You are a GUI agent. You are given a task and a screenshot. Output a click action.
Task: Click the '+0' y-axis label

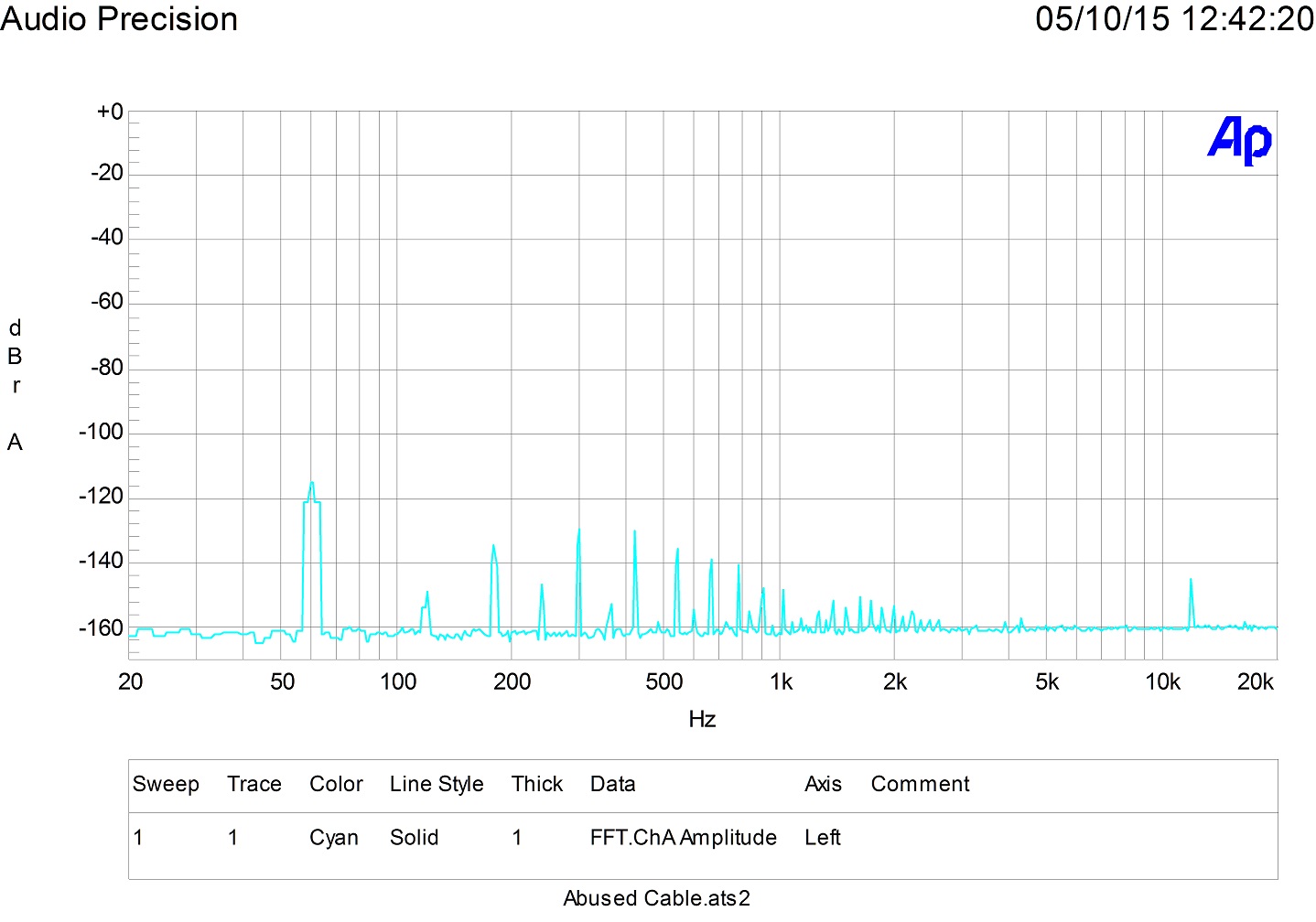tap(110, 112)
